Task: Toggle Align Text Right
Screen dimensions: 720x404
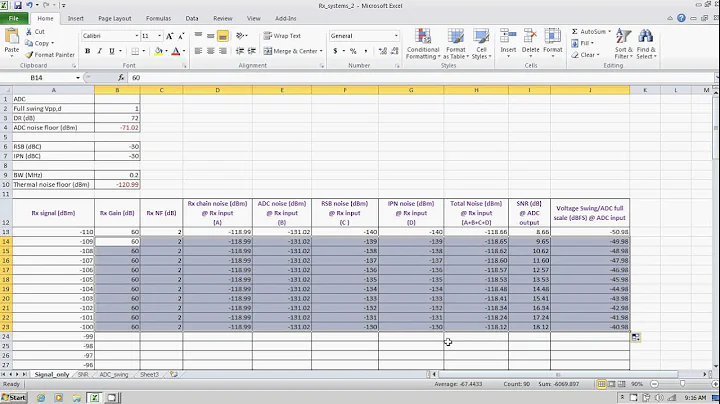Action: (223, 51)
